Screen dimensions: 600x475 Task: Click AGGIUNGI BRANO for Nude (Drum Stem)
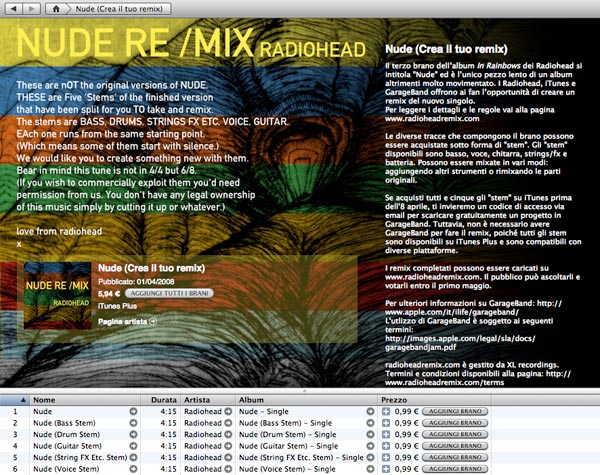(x=455, y=434)
